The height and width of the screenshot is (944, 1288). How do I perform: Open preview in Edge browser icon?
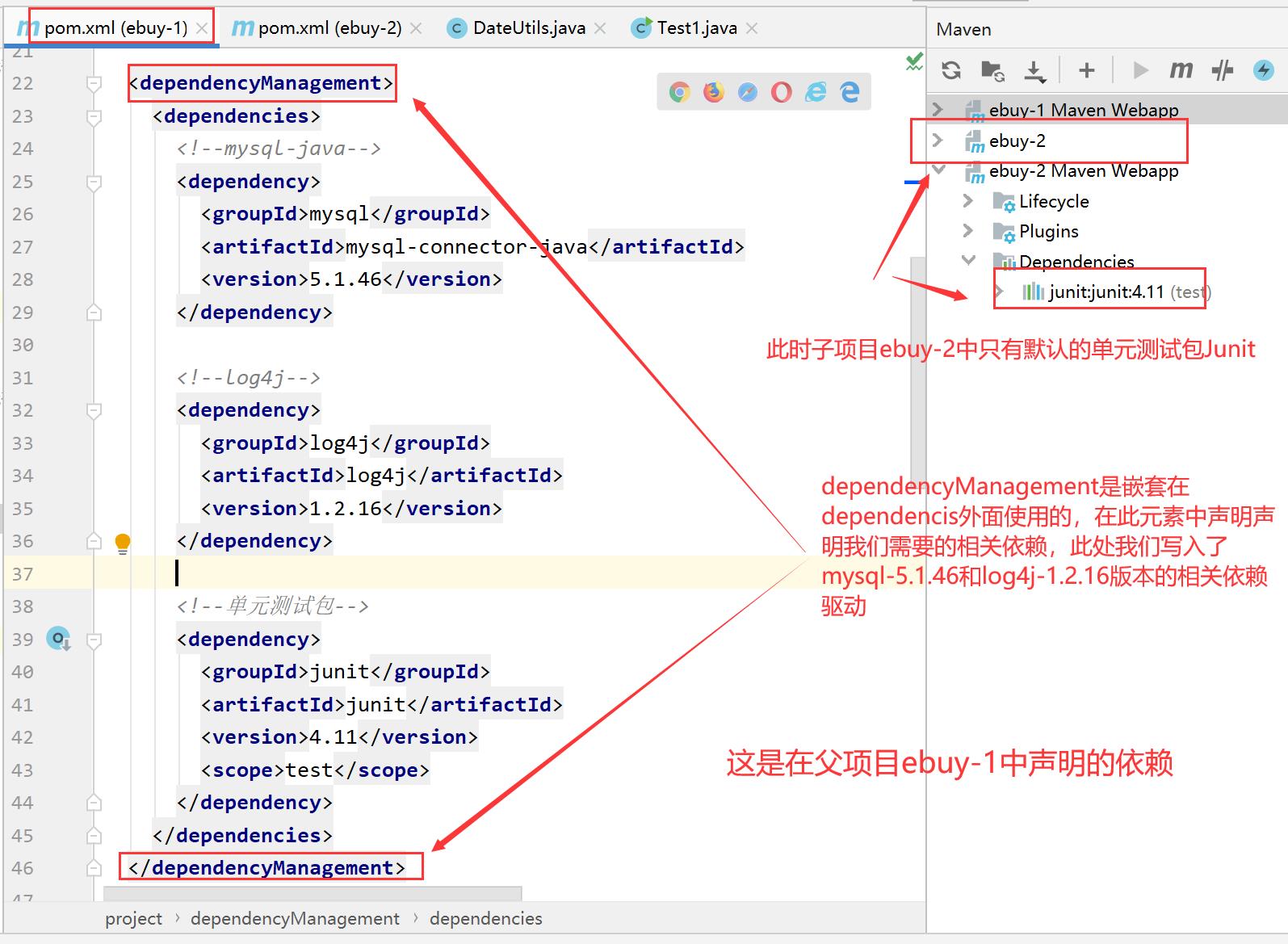[850, 92]
